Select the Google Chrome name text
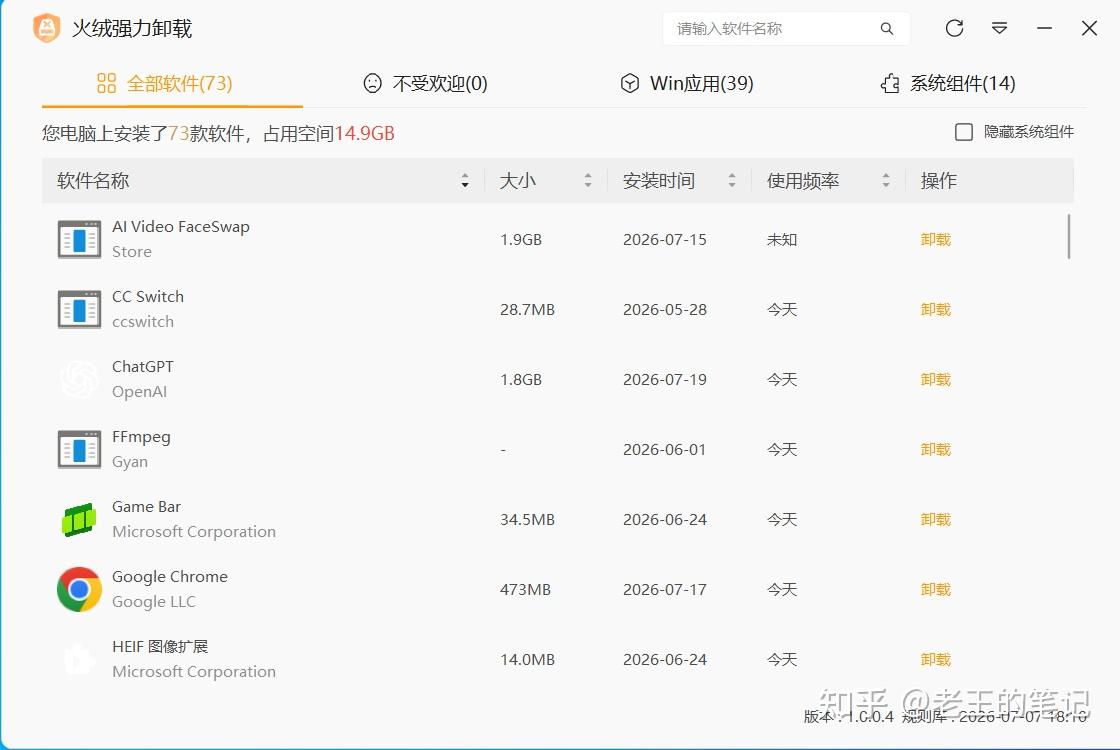This screenshot has height=750, width=1120. click(170, 577)
